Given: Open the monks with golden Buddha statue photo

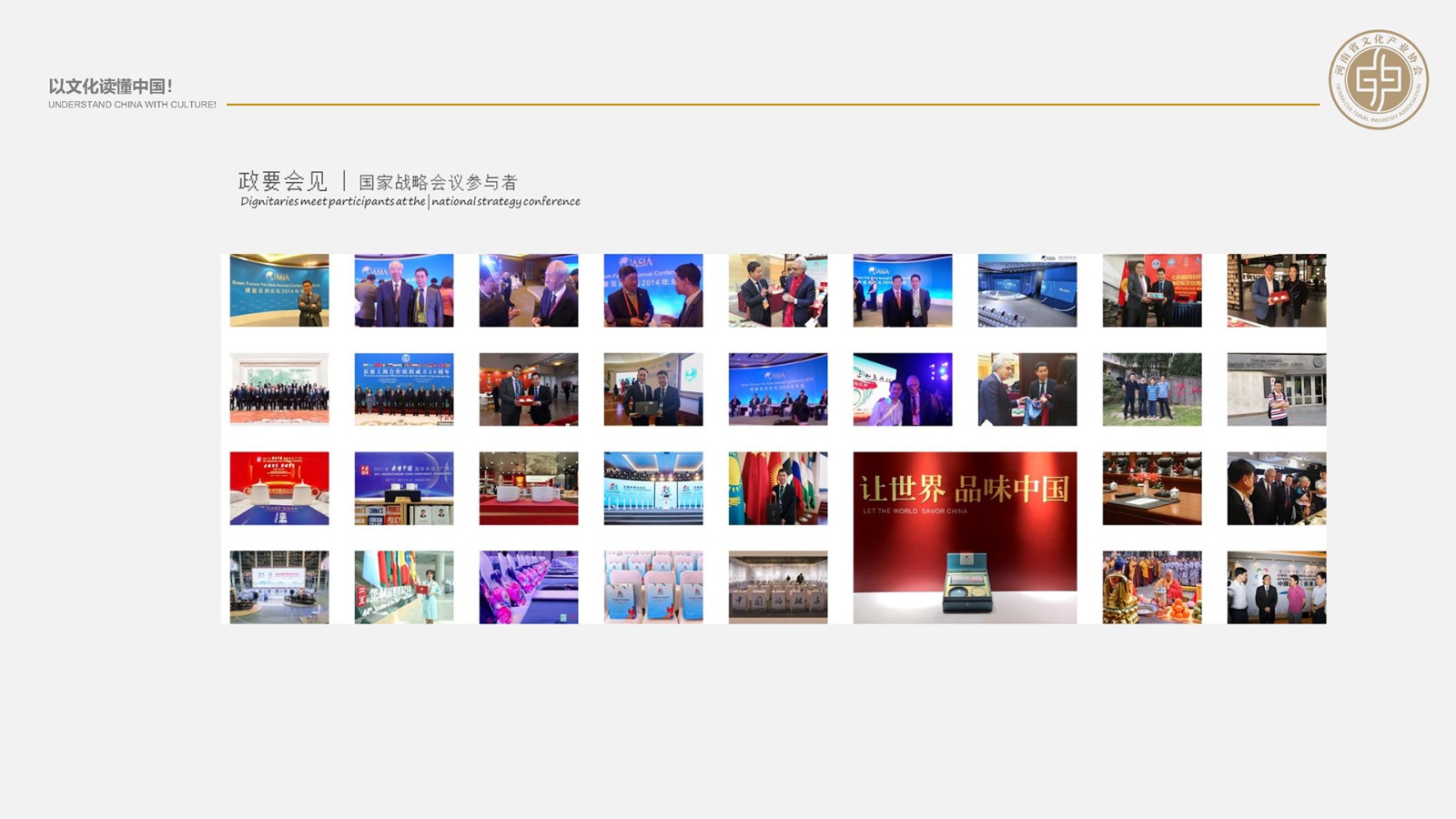Looking at the screenshot, I should (x=1152, y=587).
